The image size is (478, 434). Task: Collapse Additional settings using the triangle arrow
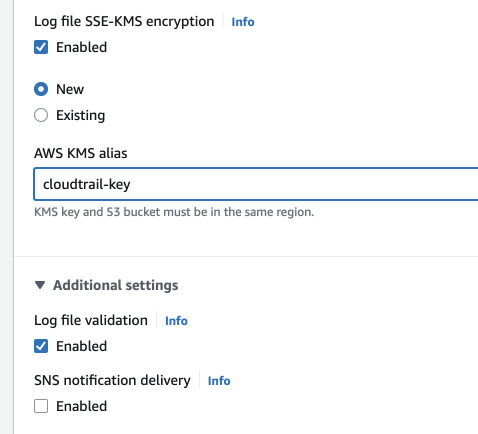tap(40, 285)
